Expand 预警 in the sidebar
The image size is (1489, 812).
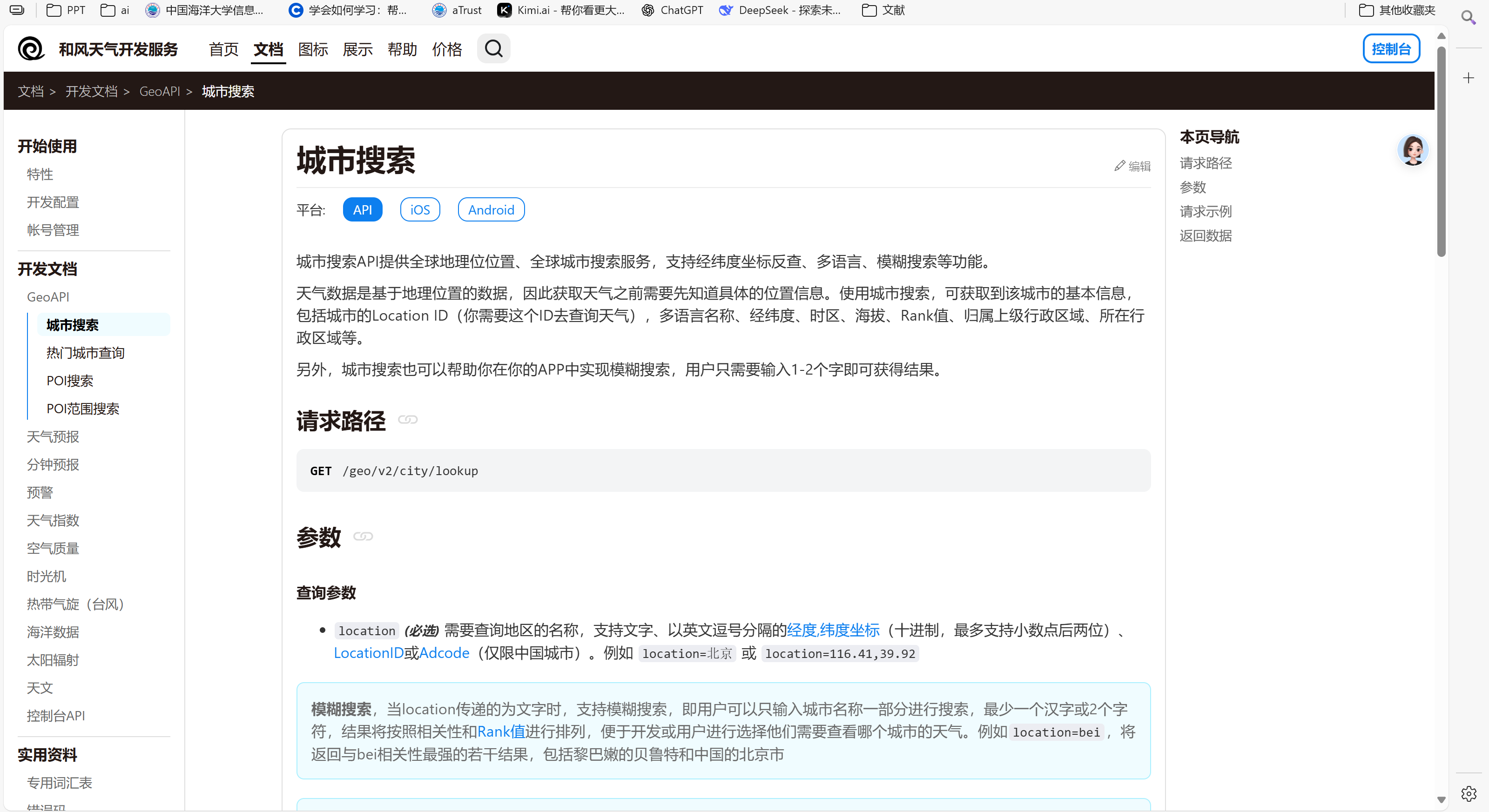click(40, 492)
